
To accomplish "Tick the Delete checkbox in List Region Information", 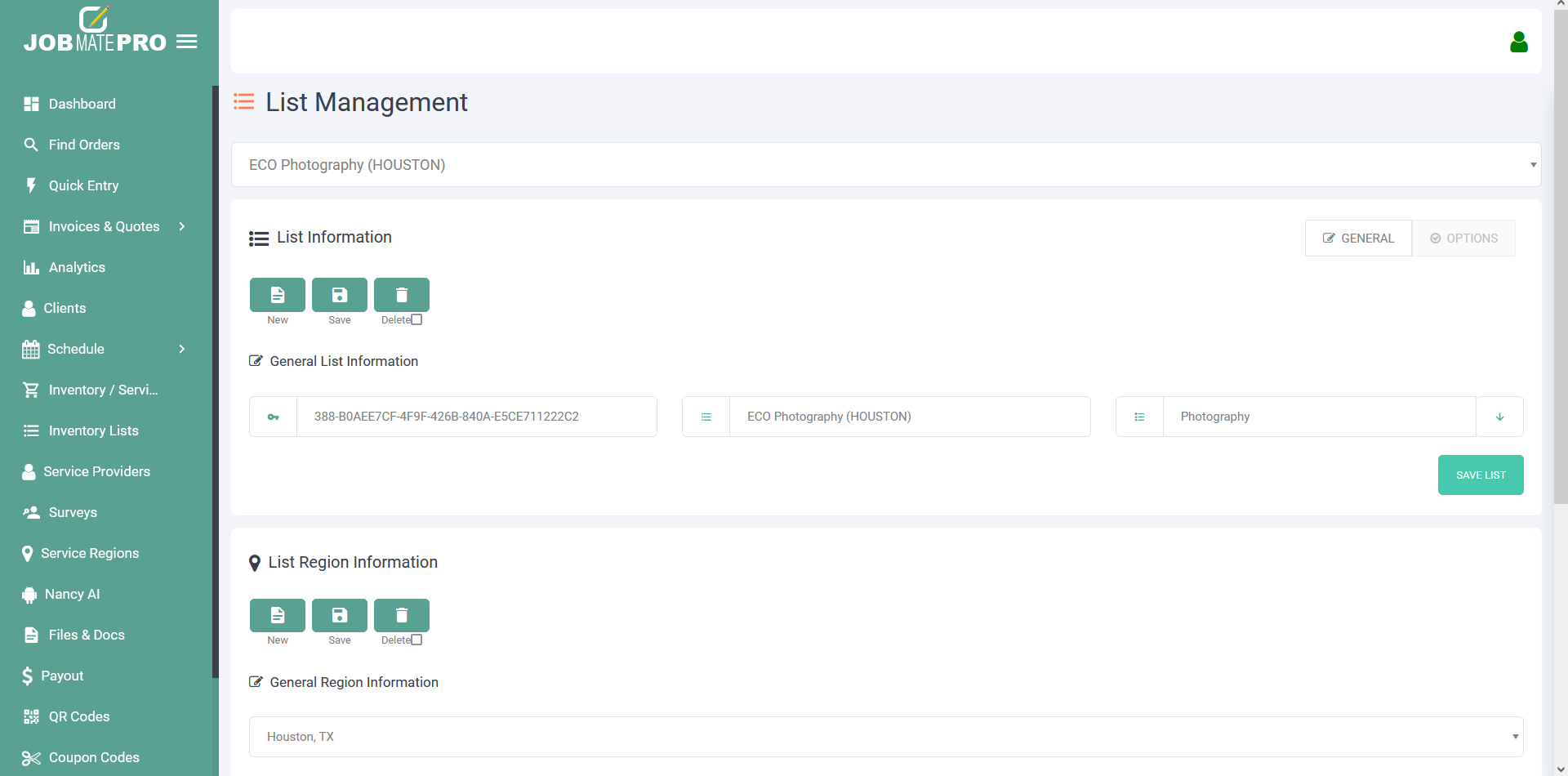I will [416, 640].
